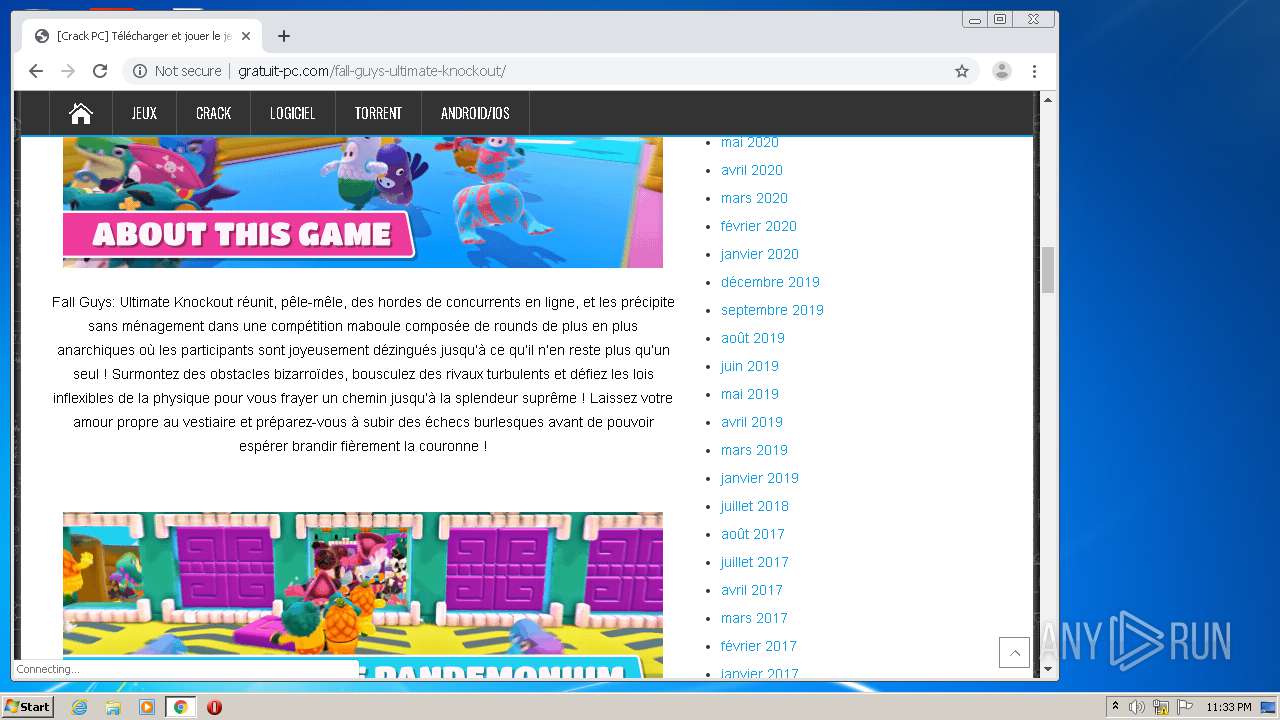Open the avril 2017 archive link
Viewport: 1280px width, 720px height.
tap(752, 590)
